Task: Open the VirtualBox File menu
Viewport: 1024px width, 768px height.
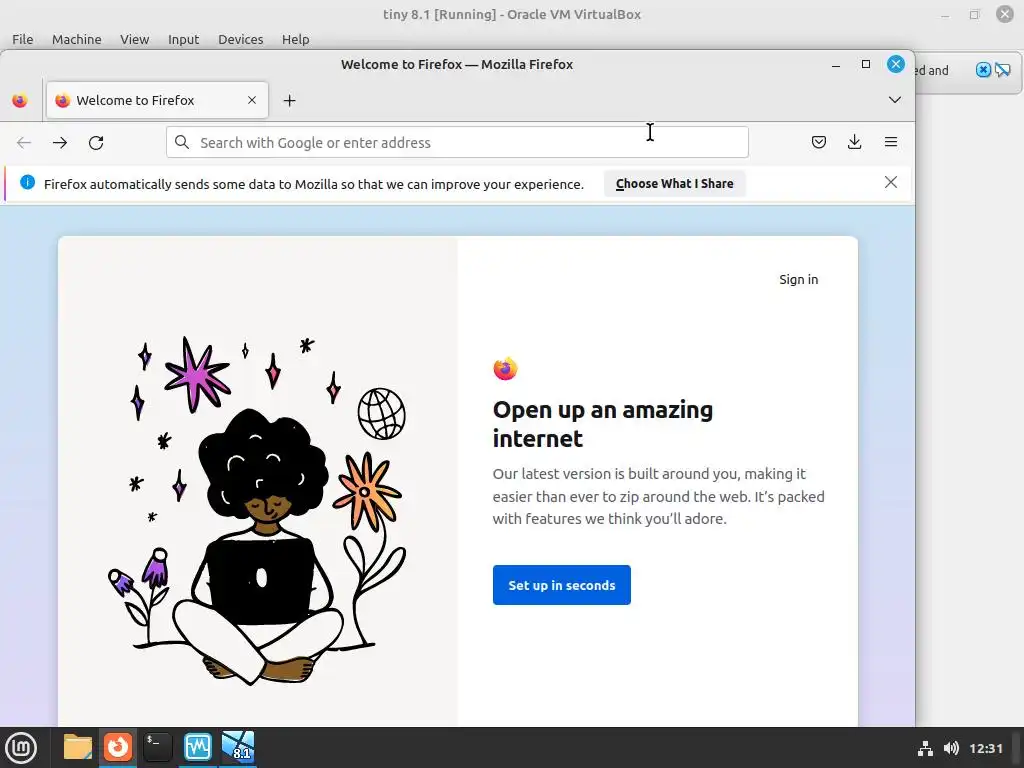Action: 23,39
